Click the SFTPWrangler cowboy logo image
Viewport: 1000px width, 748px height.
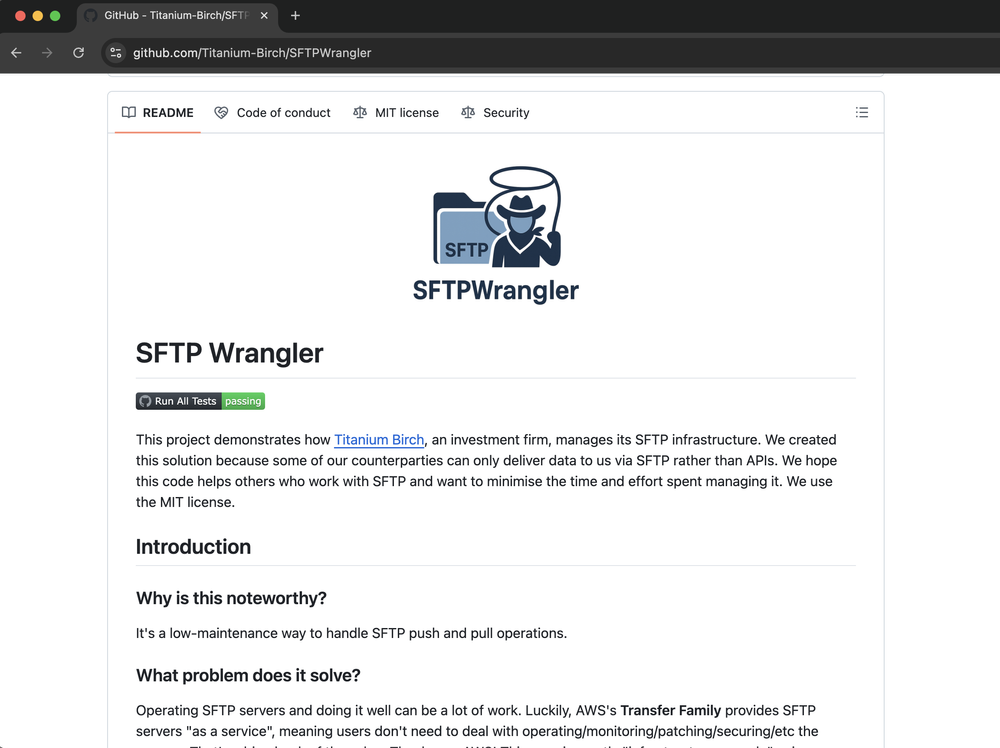[496, 234]
